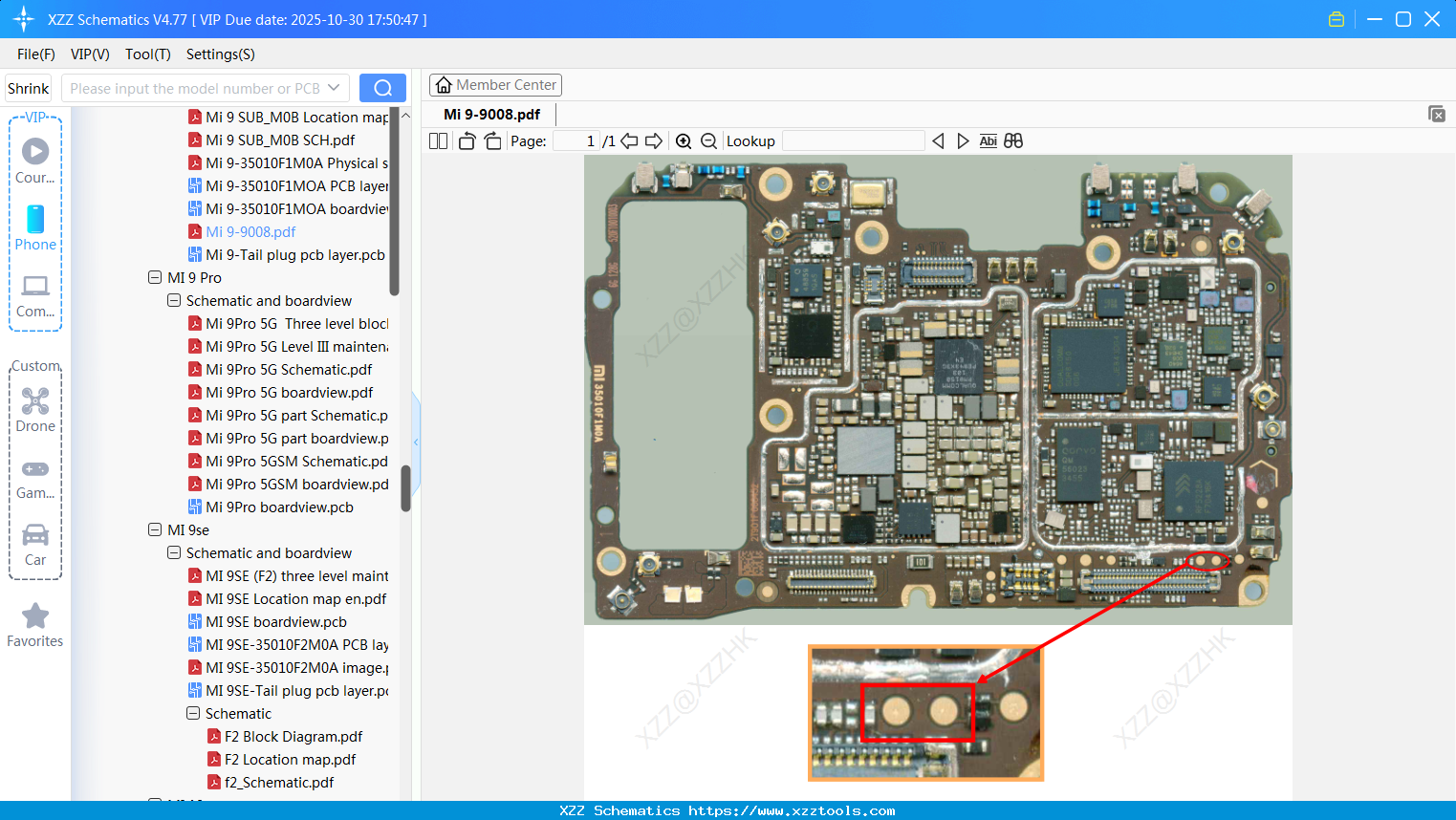The height and width of the screenshot is (820, 1456).
Task: Click the Abi text match icon
Action: [x=989, y=141]
